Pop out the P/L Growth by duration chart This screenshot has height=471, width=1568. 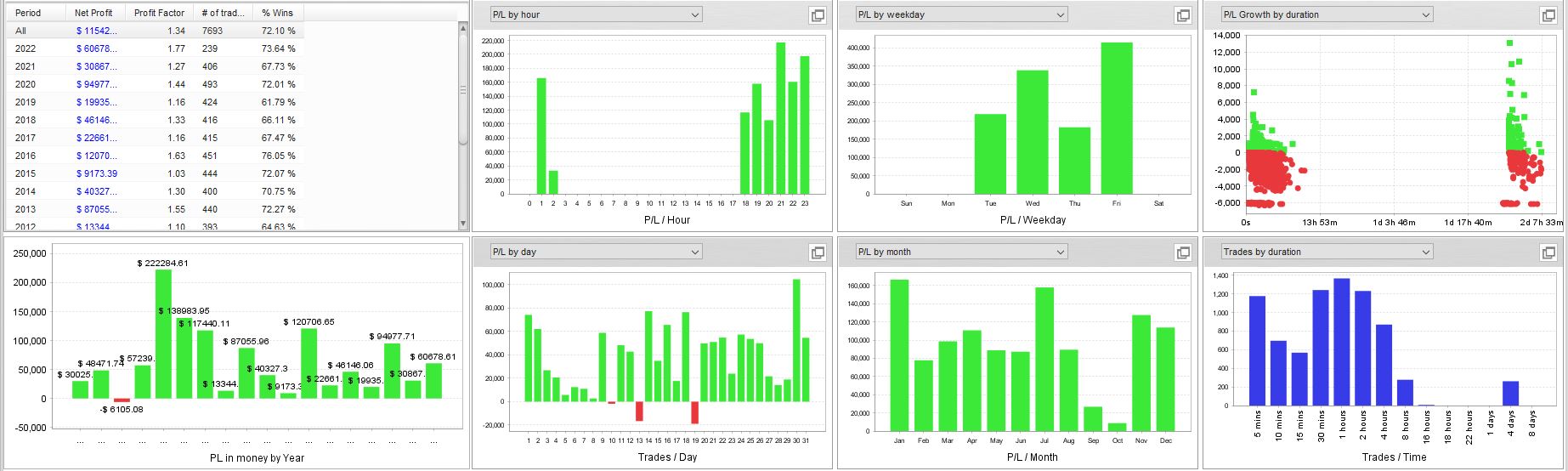[x=1548, y=15]
